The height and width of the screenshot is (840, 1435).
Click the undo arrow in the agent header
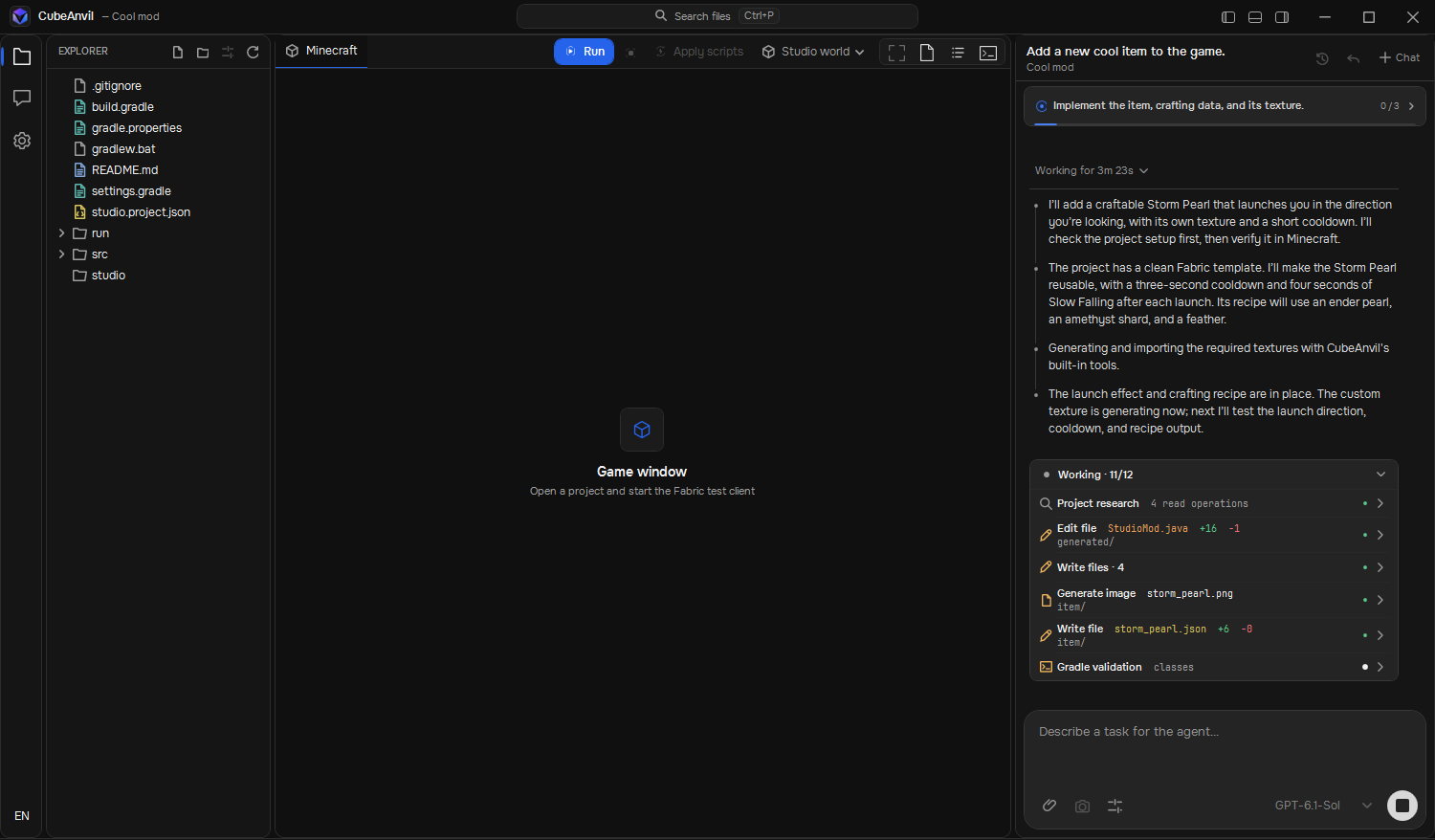(x=1353, y=58)
